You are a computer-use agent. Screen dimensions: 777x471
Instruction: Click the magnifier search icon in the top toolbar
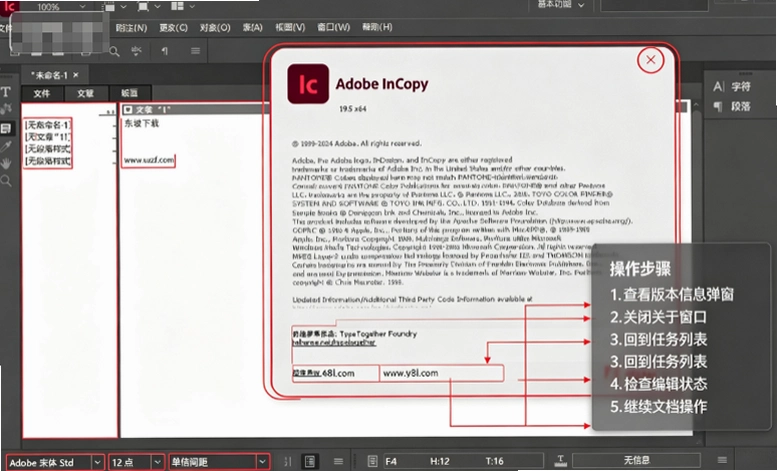pyautogui.click(x=114, y=51)
